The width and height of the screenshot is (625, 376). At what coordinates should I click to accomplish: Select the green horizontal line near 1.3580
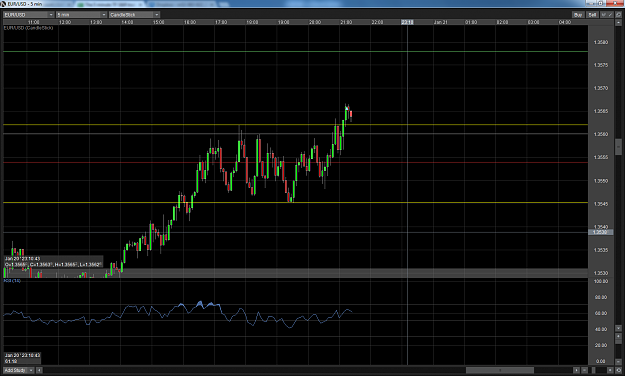click(295, 51)
